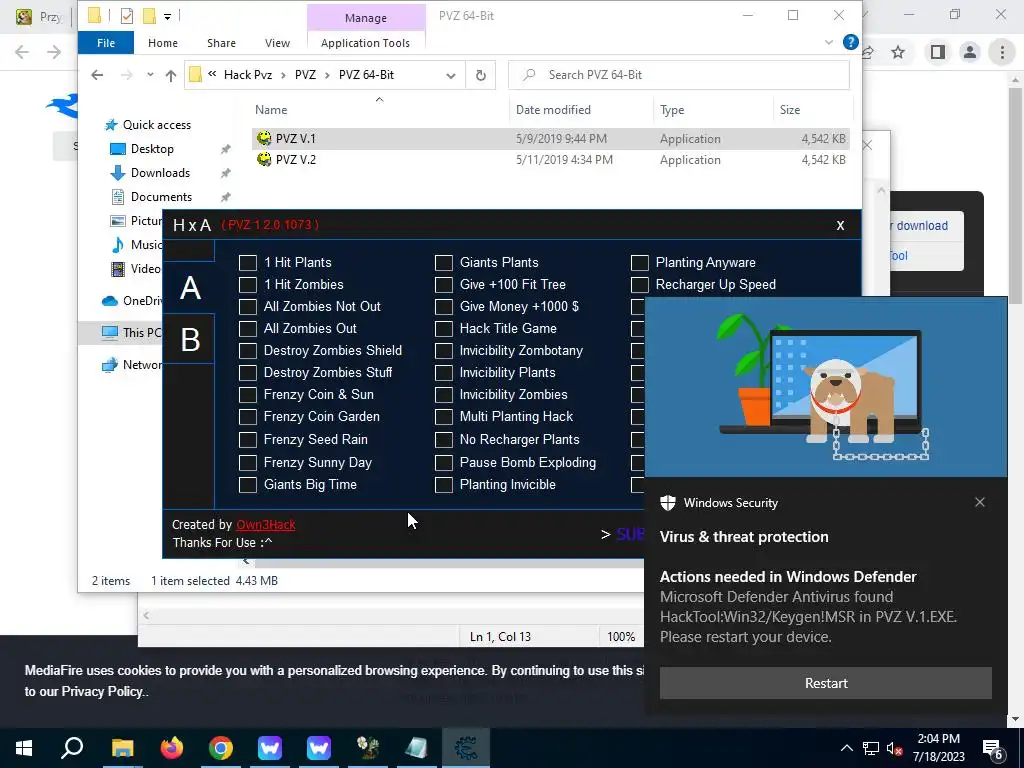Tick No Recharger Plants checkbox
Viewport: 1024px width, 768px height.
point(443,440)
